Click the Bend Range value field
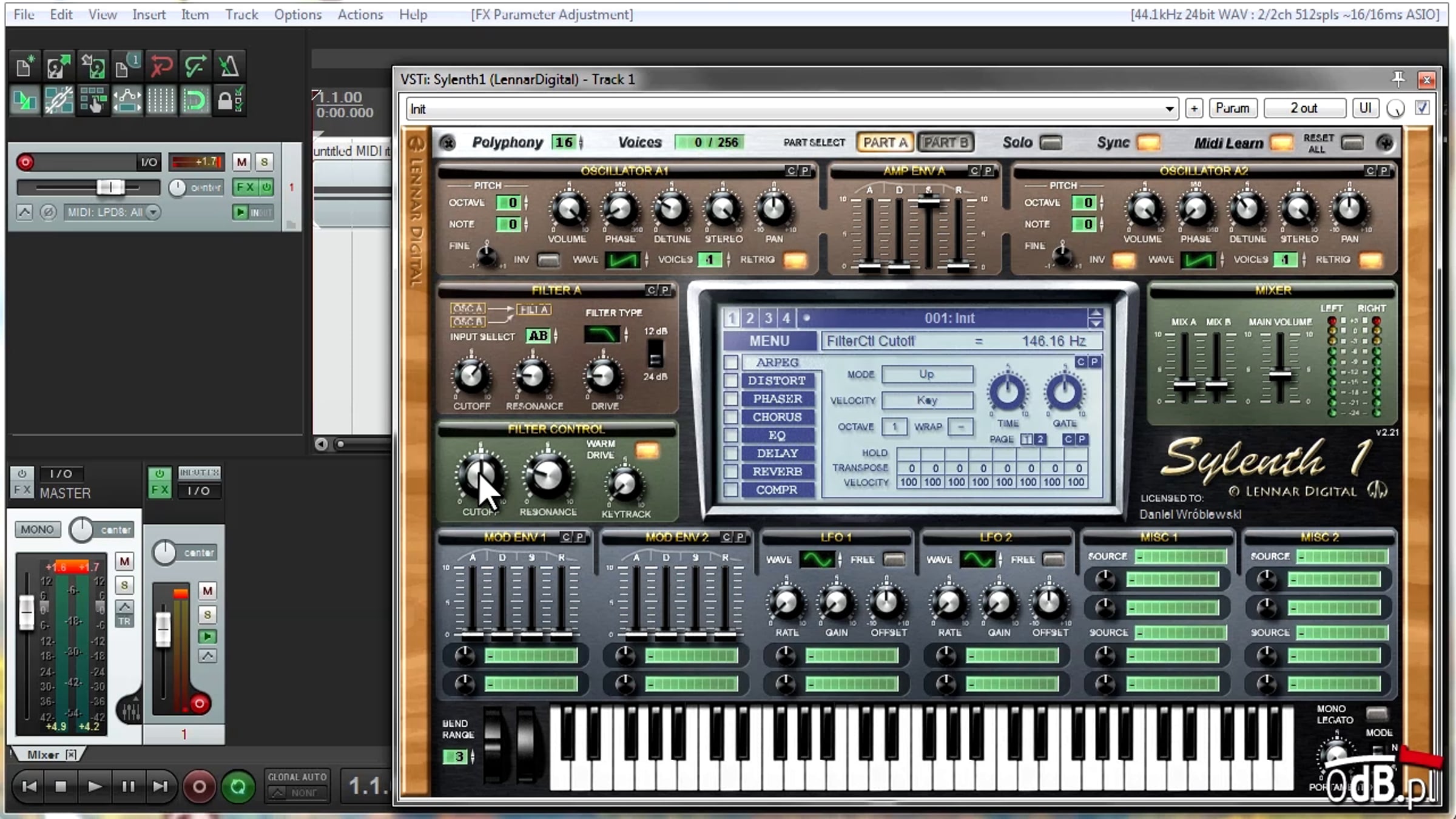1456x819 pixels. [x=456, y=757]
